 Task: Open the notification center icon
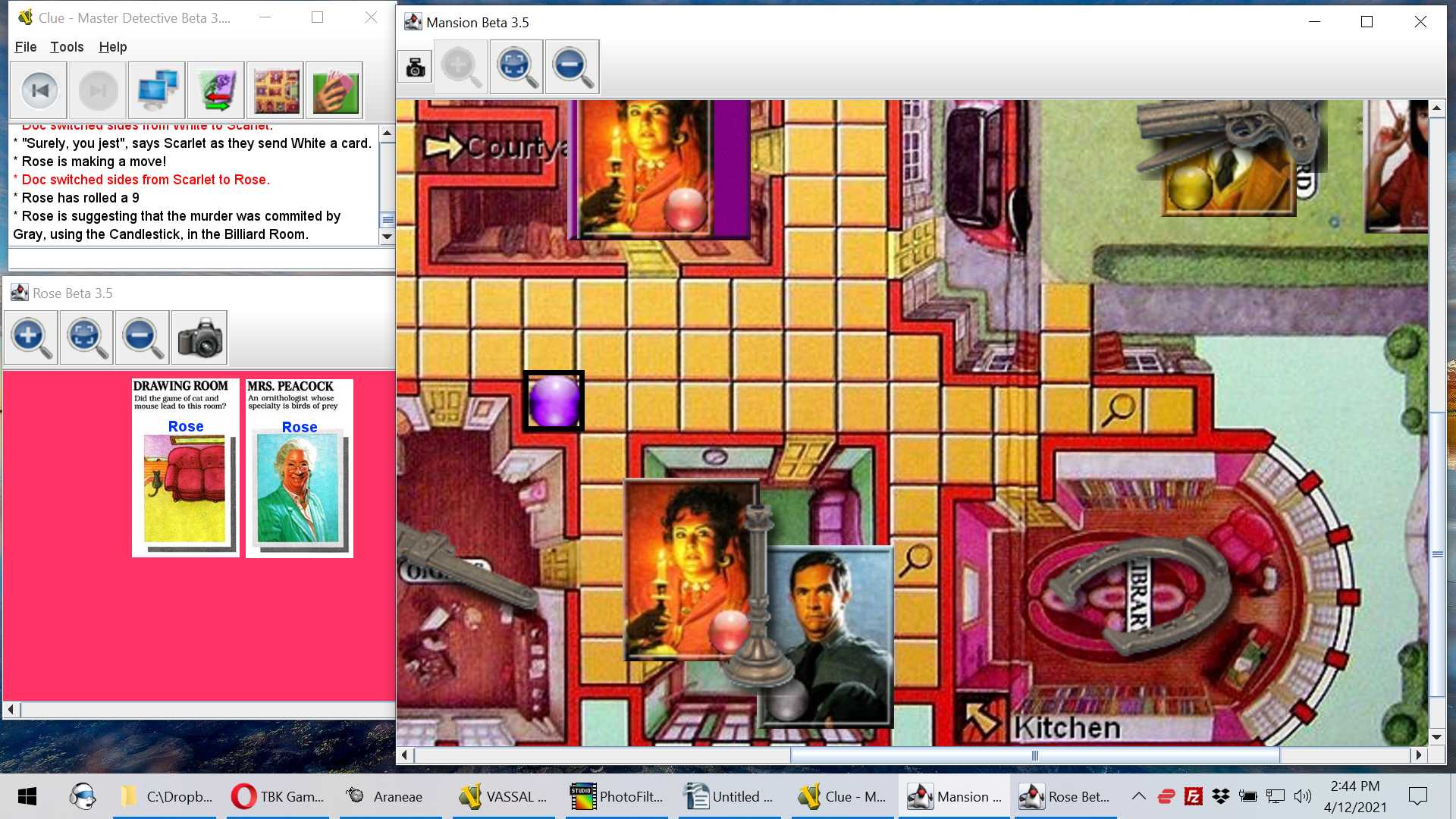click(x=1417, y=796)
